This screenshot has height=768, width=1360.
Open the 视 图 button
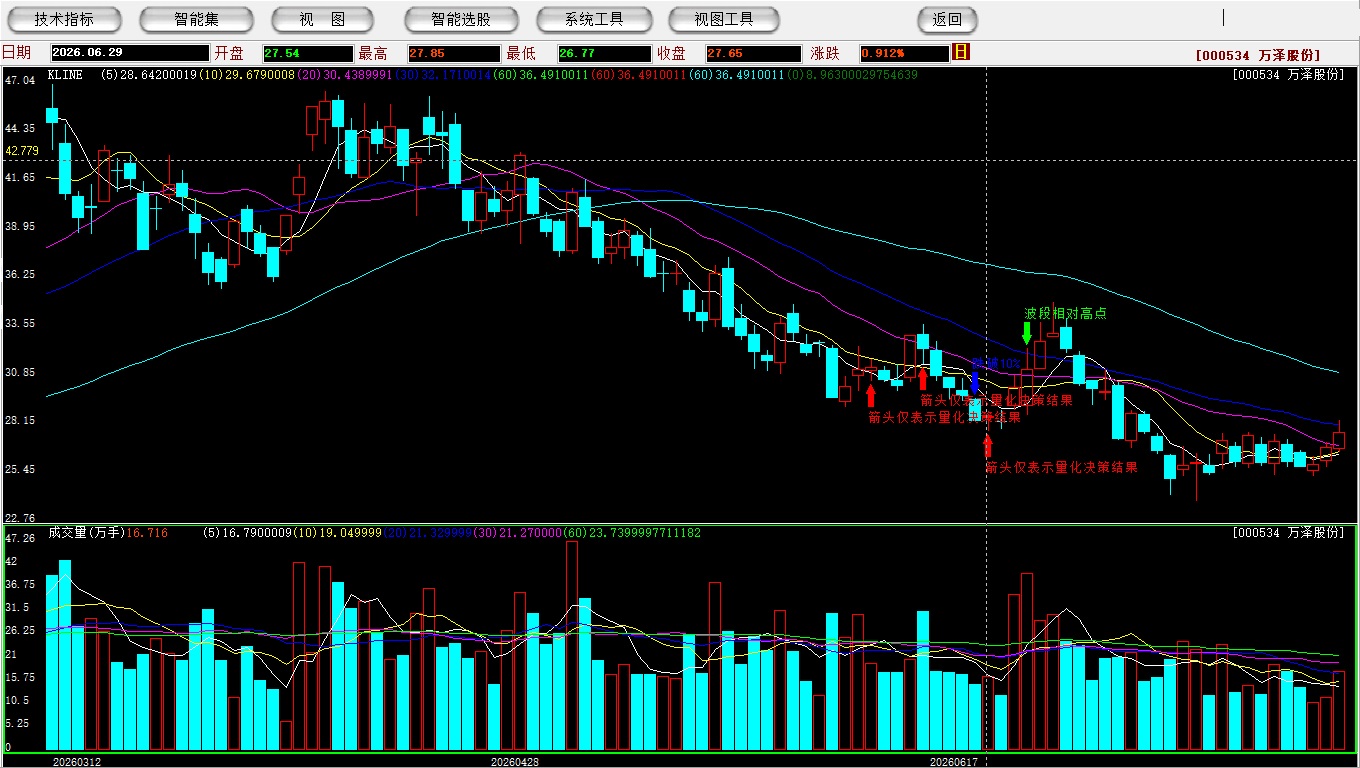322,19
